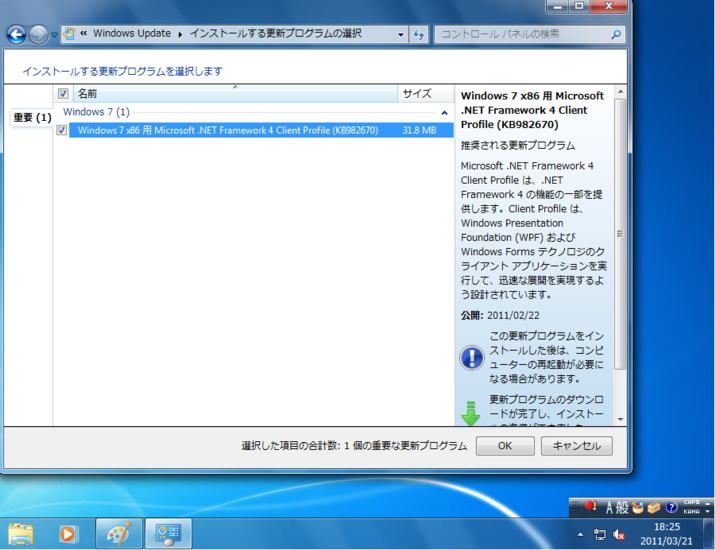Click the IME tools box icon
The image size is (715, 550).
[x=654, y=507]
